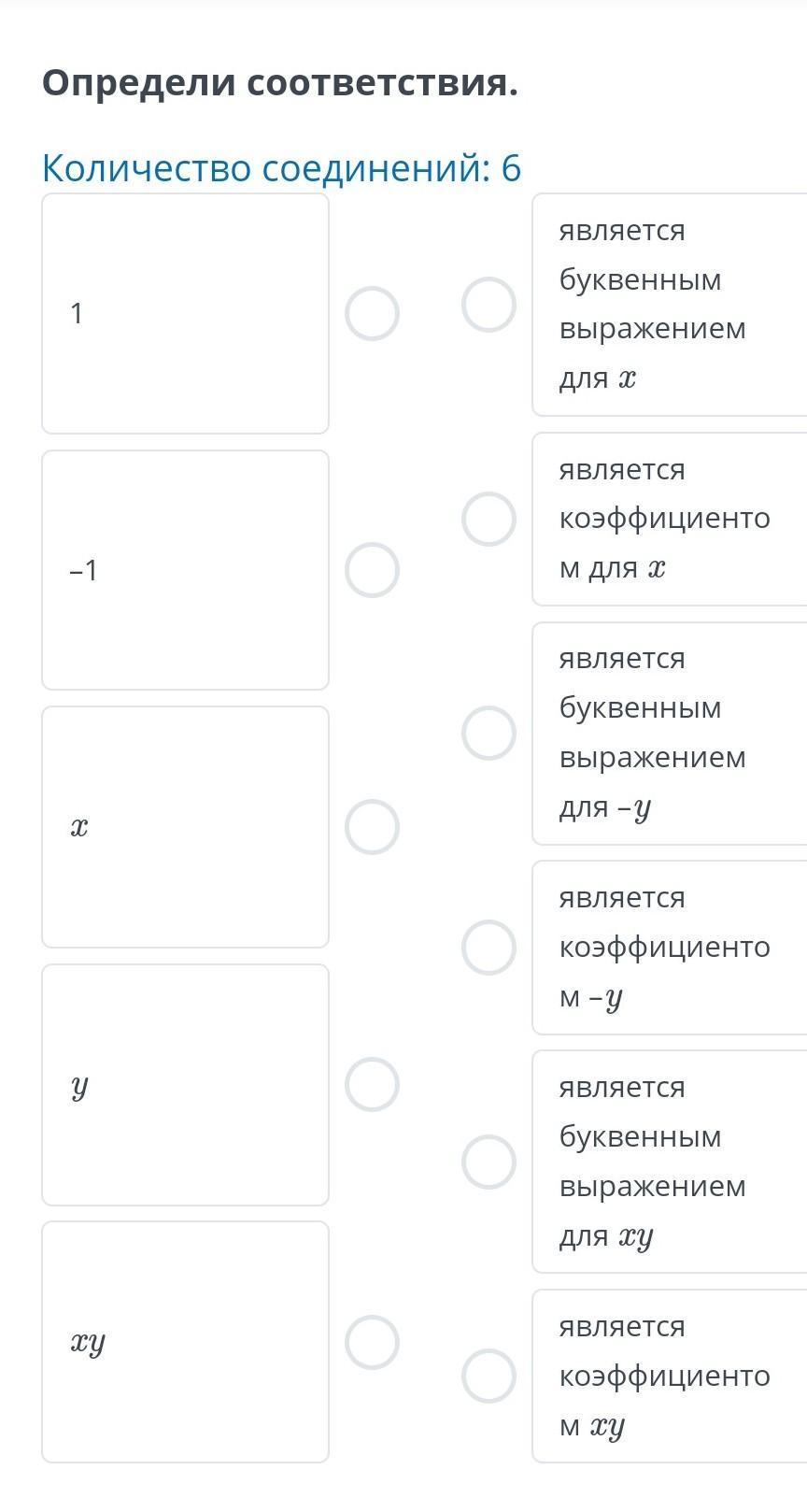
Task: Select the connector circle next to card 1
Action: [372, 313]
